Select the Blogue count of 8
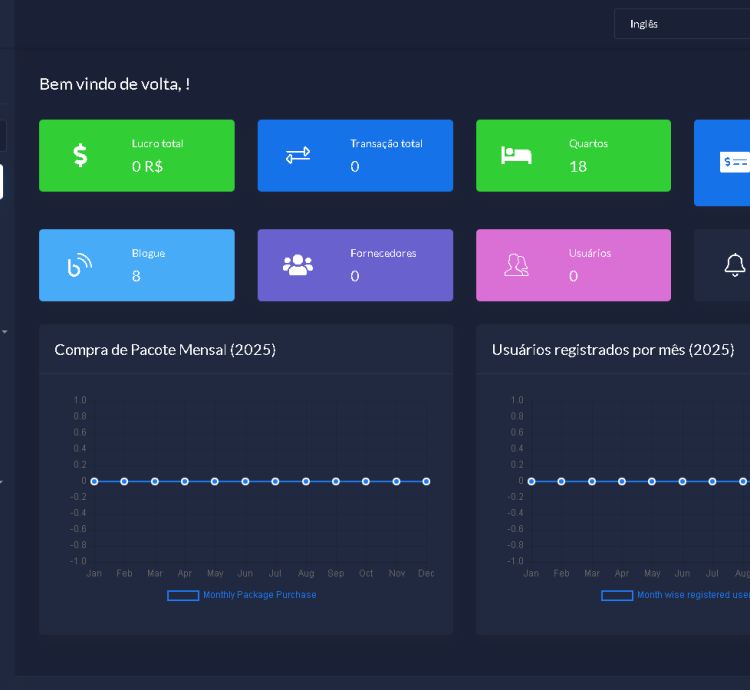750x690 pixels. pos(136,276)
